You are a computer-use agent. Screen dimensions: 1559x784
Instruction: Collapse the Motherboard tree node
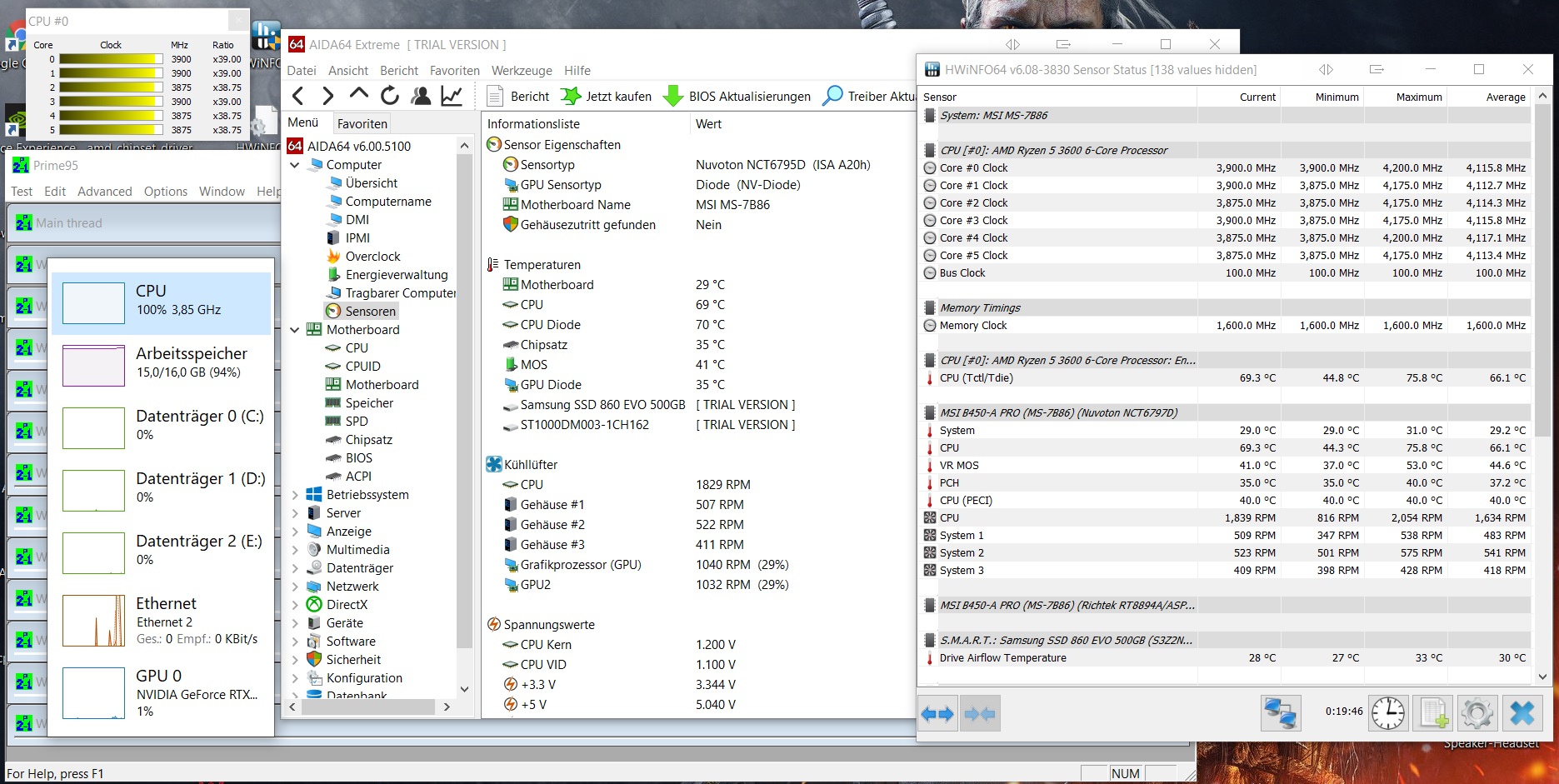tap(295, 330)
